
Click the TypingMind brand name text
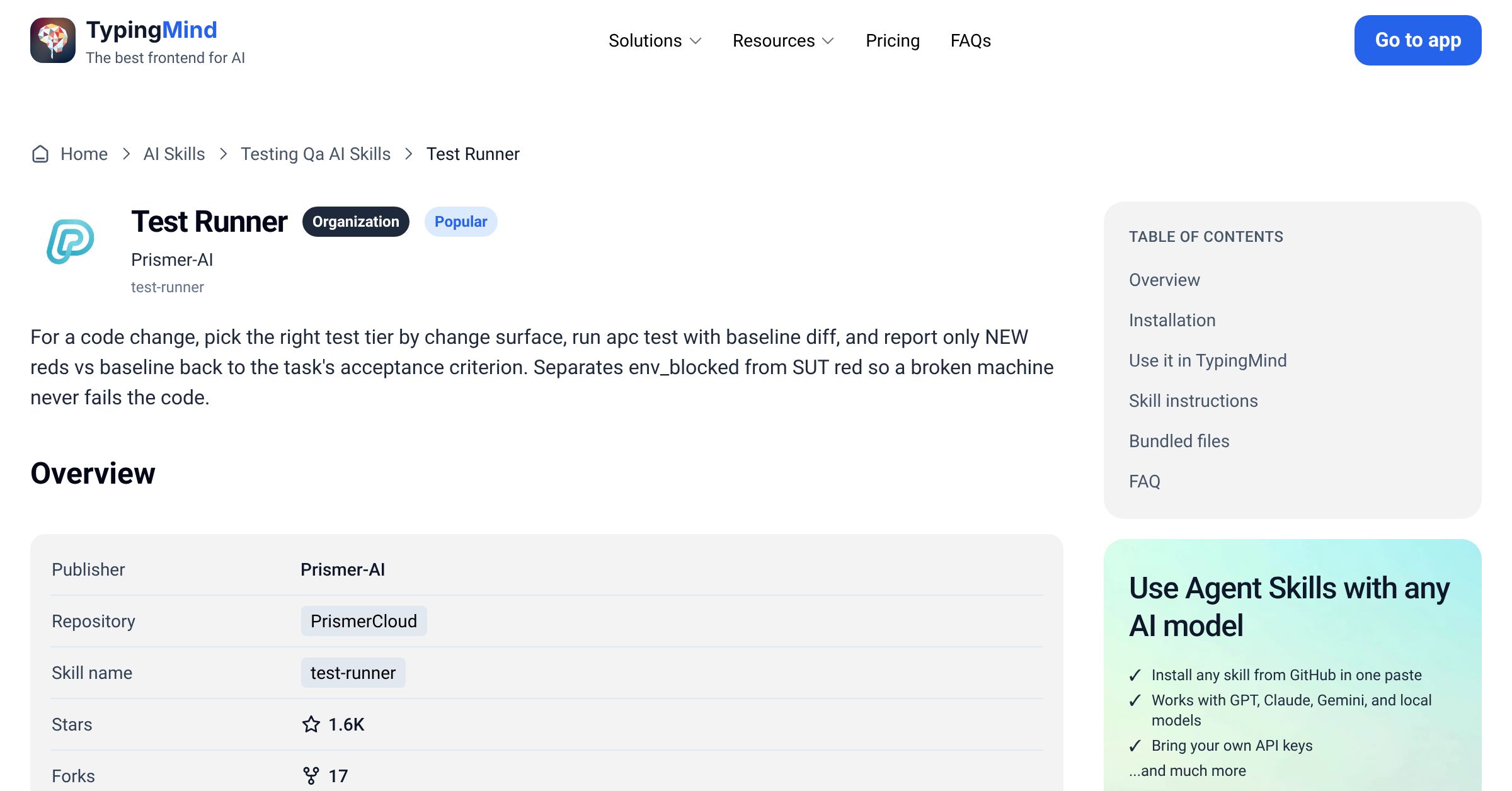tap(152, 30)
